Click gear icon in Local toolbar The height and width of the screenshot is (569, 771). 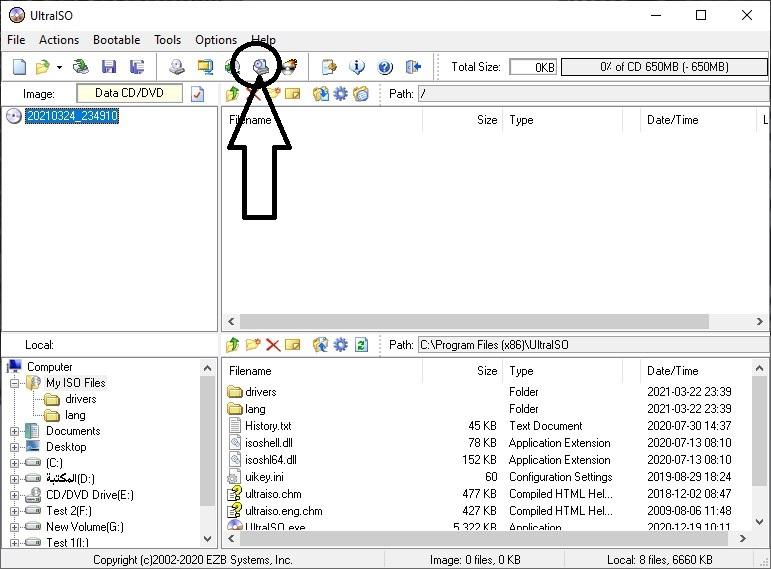click(340, 345)
